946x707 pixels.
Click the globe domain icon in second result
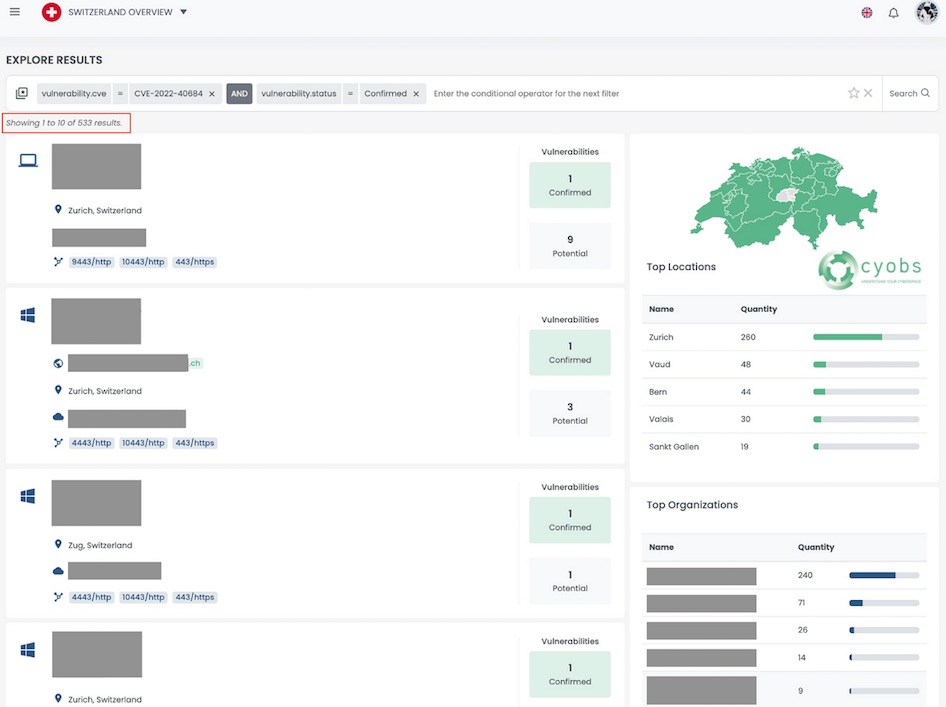pos(58,363)
